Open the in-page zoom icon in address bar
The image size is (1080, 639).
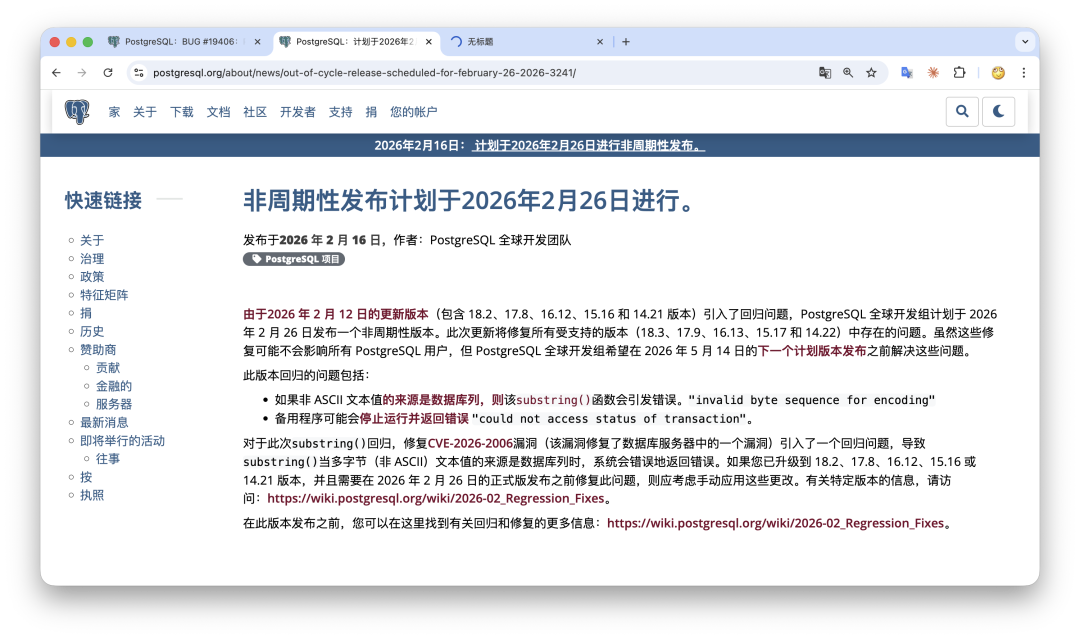(x=847, y=72)
